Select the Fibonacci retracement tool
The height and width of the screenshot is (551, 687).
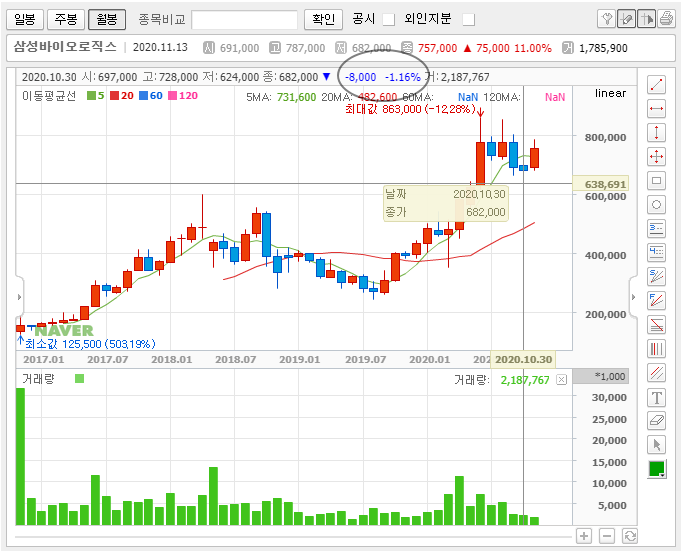(x=656, y=325)
